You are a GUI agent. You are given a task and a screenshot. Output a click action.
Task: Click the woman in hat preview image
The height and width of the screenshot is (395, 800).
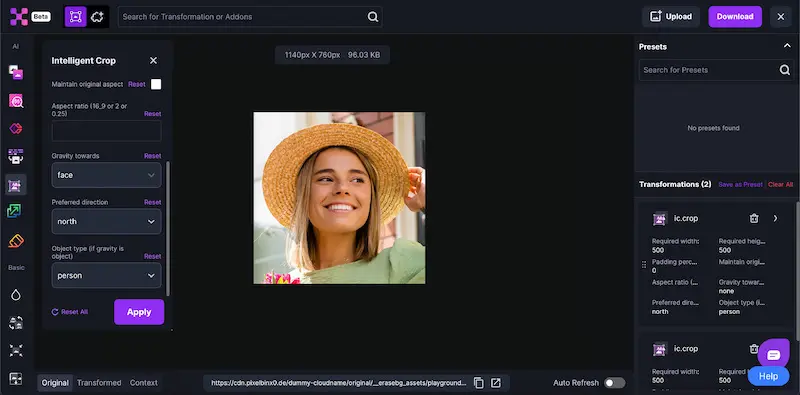pyautogui.click(x=339, y=198)
